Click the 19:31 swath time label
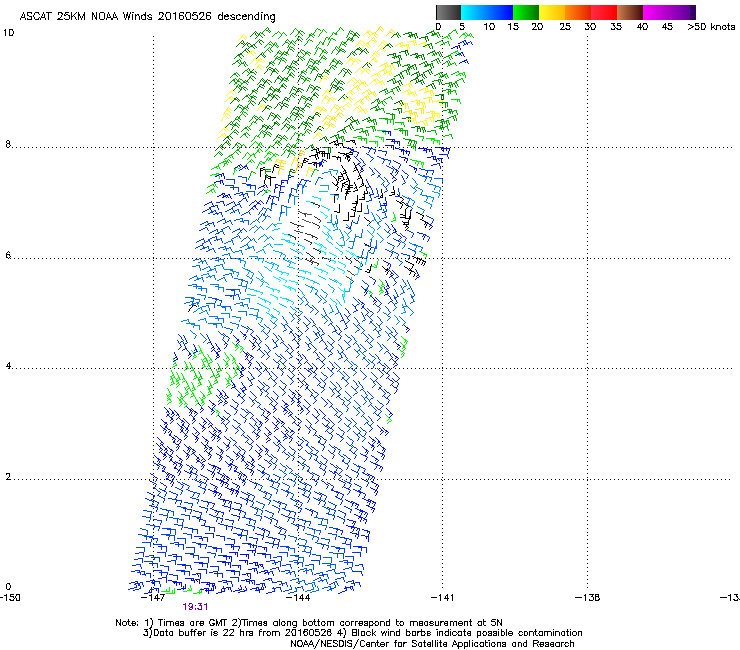Screen dimensions: 740x650 click(194, 606)
